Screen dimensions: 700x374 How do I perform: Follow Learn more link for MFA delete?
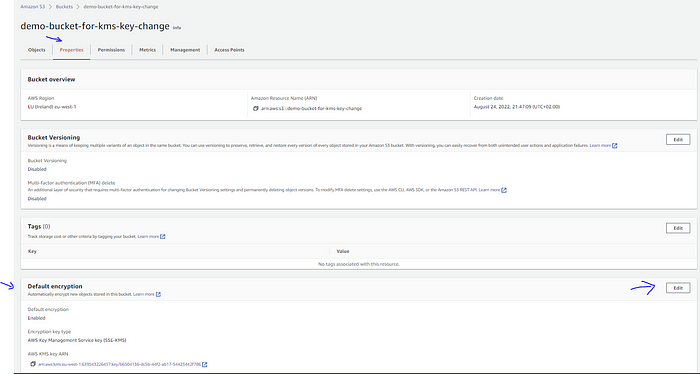pyautogui.click(x=489, y=190)
